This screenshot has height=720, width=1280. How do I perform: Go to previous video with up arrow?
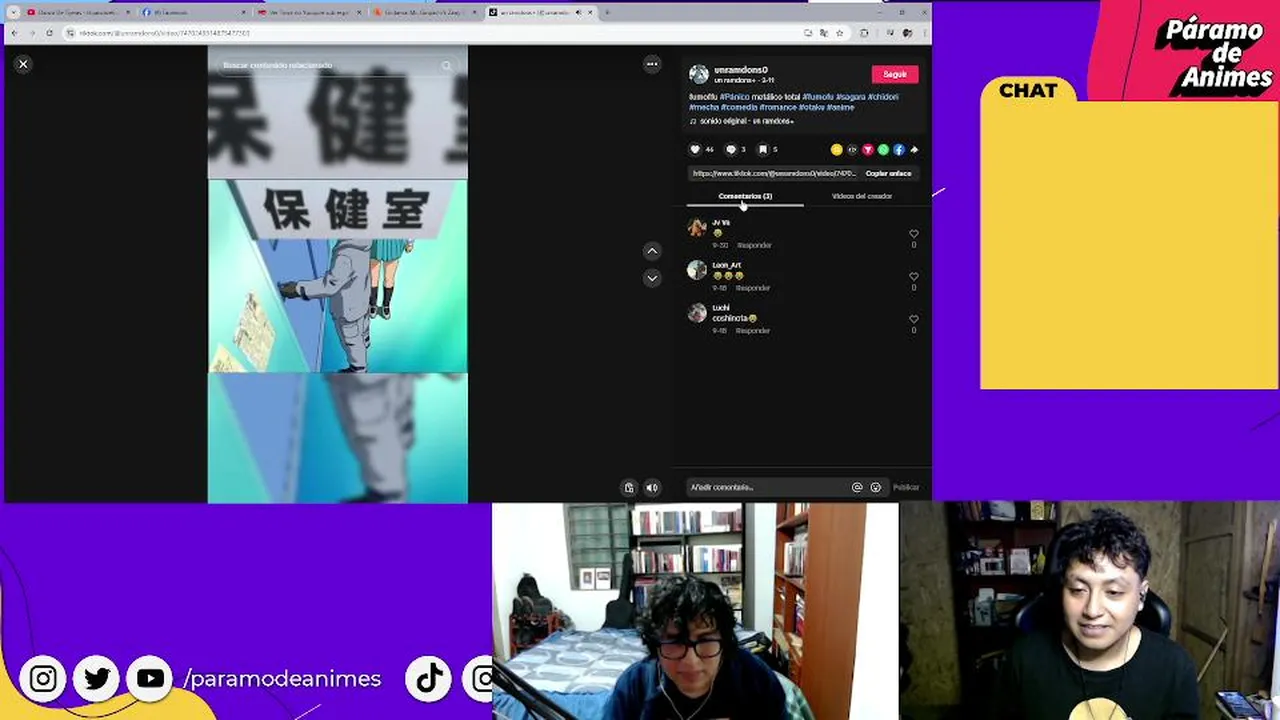(x=652, y=251)
